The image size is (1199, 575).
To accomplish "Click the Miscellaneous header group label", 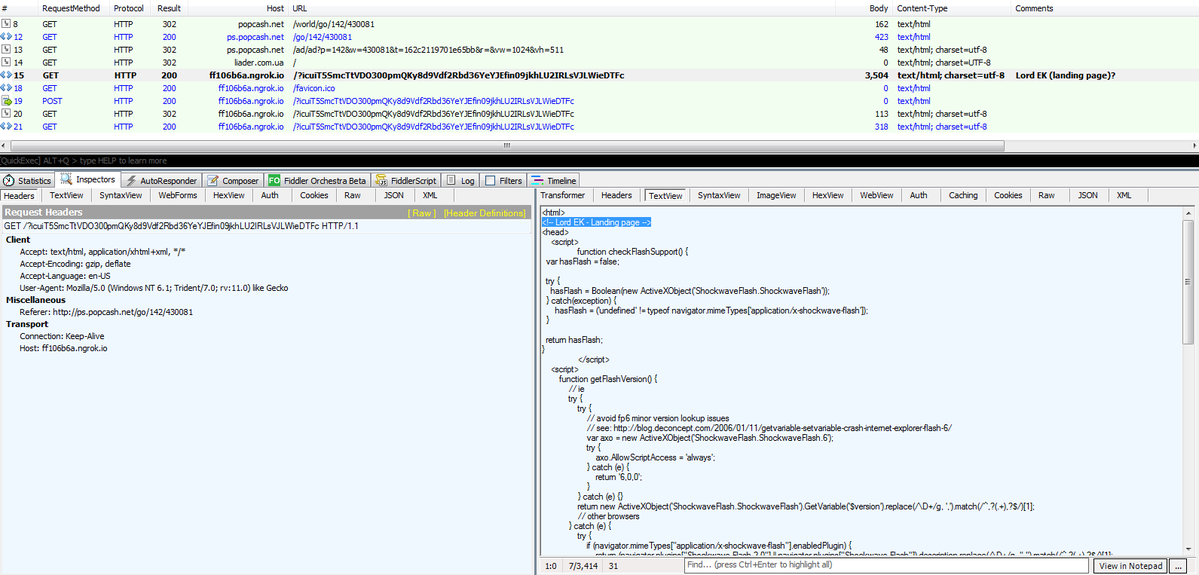I will [x=33, y=300].
